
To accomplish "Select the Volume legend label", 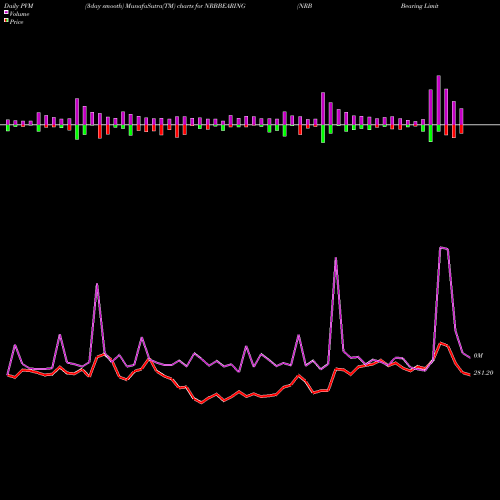I will tap(19, 14).
